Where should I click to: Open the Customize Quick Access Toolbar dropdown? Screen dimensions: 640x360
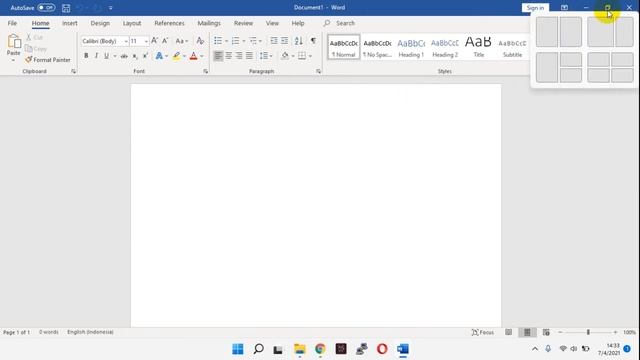pos(111,8)
